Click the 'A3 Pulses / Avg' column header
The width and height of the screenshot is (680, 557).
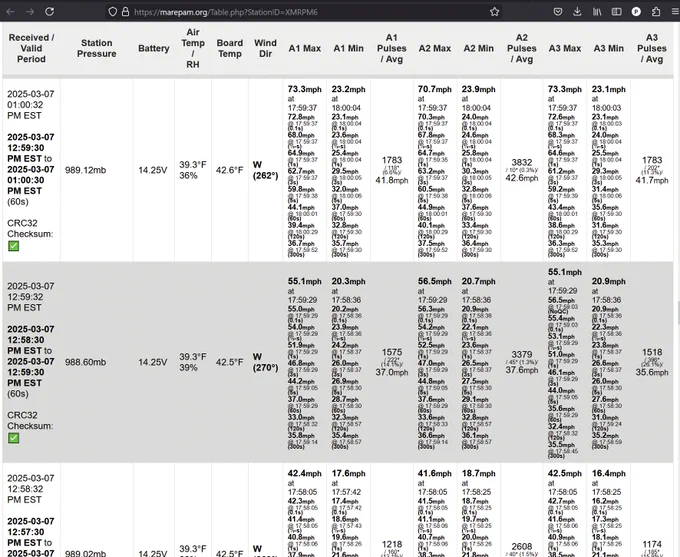click(652, 48)
